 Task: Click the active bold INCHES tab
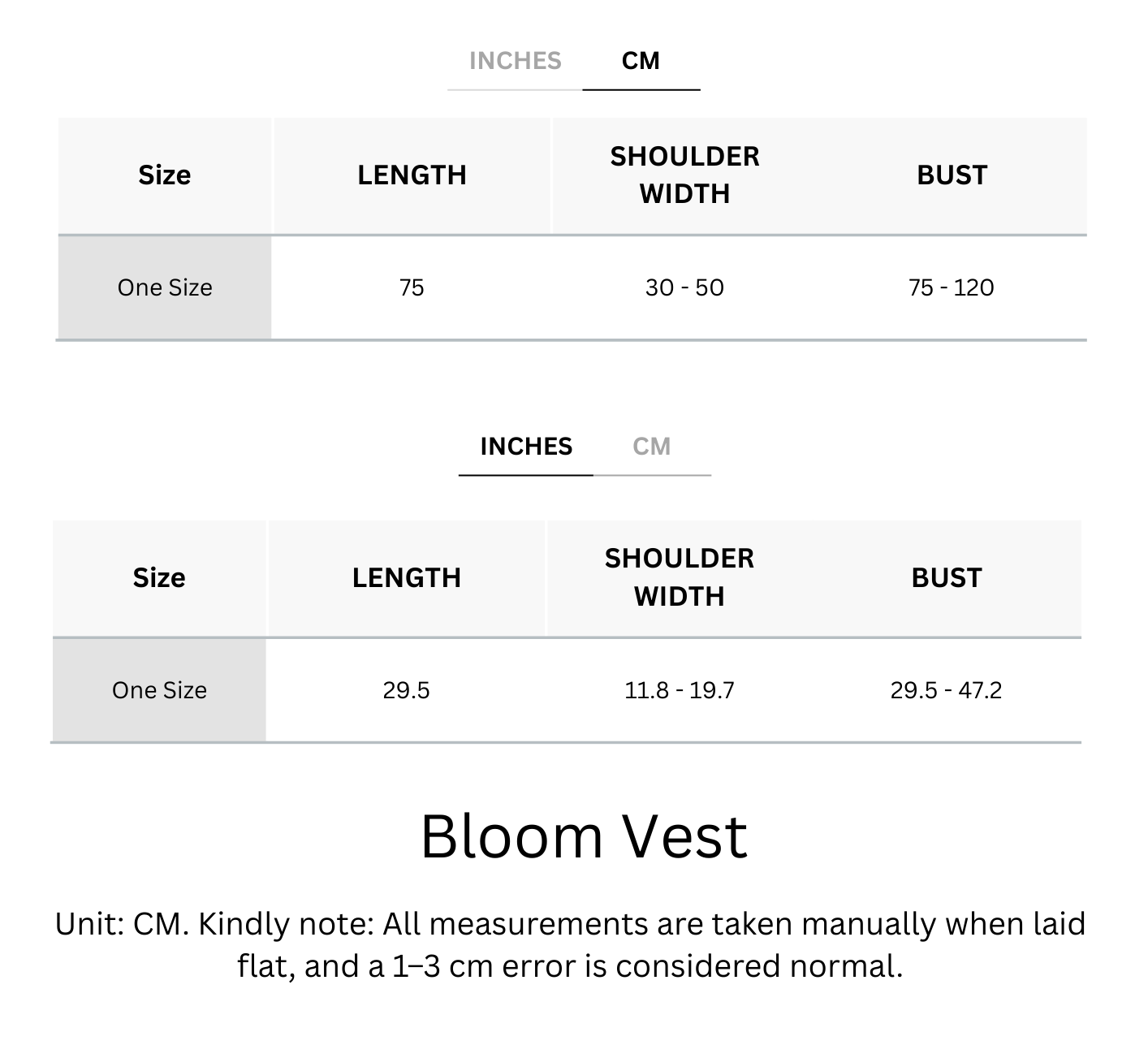point(526,447)
